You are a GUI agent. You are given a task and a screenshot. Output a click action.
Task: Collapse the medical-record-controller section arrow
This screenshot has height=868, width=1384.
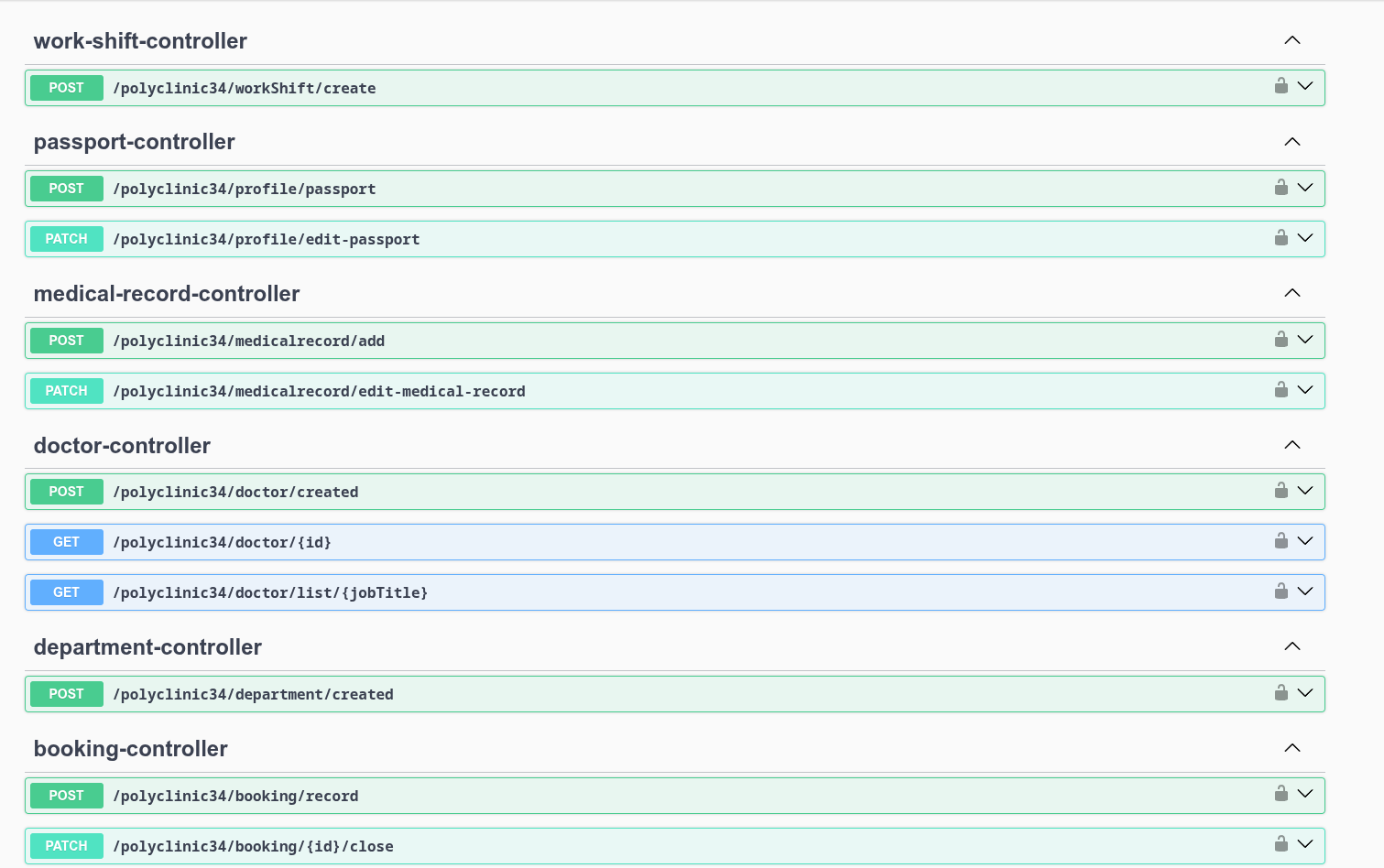click(x=1292, y=293)
